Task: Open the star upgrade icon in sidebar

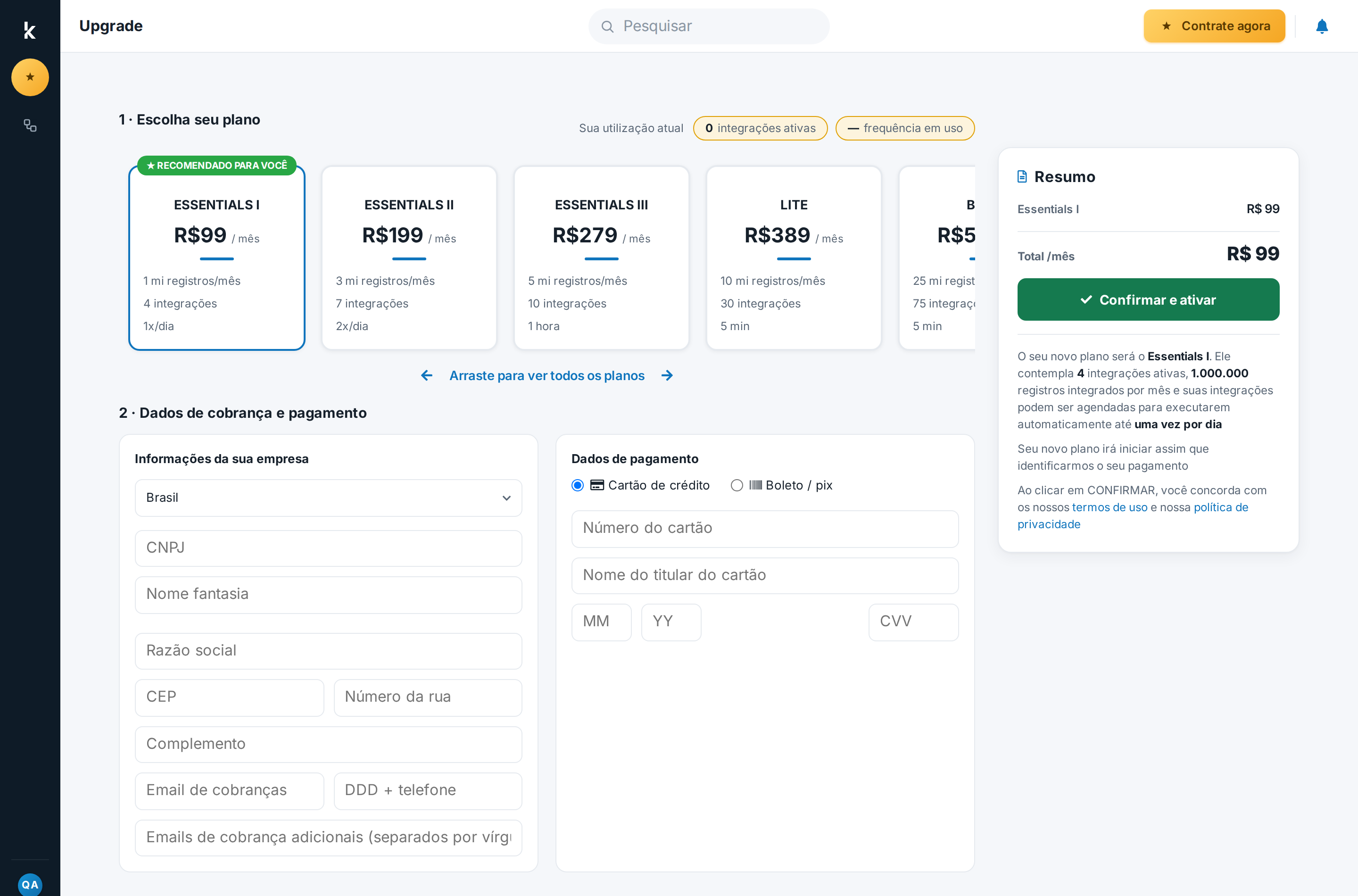Action: pos(30,77)
